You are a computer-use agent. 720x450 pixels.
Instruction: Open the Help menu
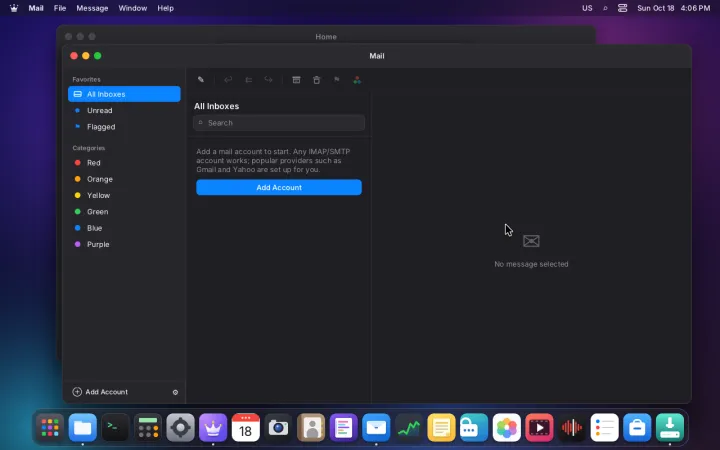(x=165, y=8)
